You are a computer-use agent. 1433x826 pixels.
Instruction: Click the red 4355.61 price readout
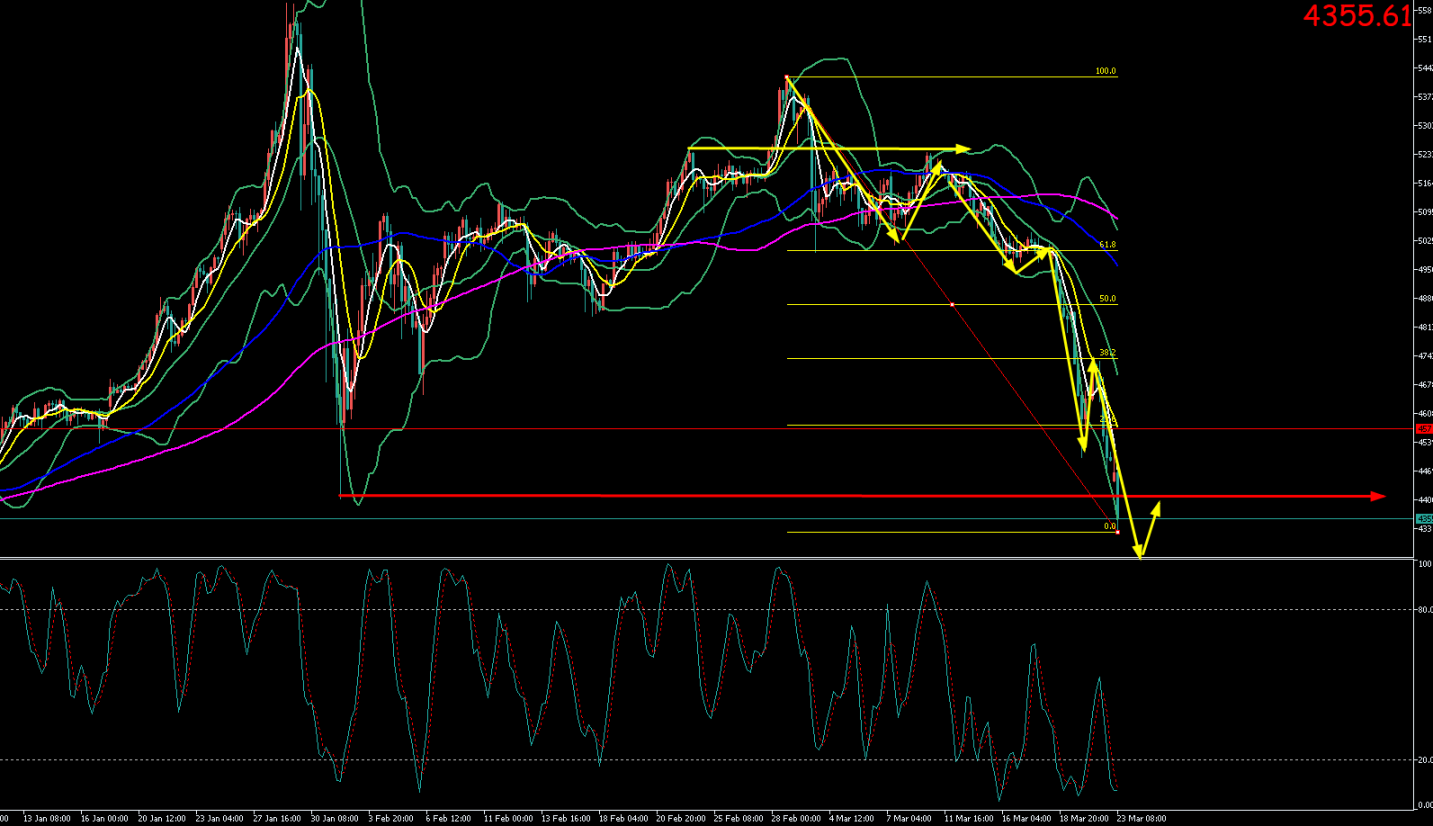click(x=1357, y=16)
